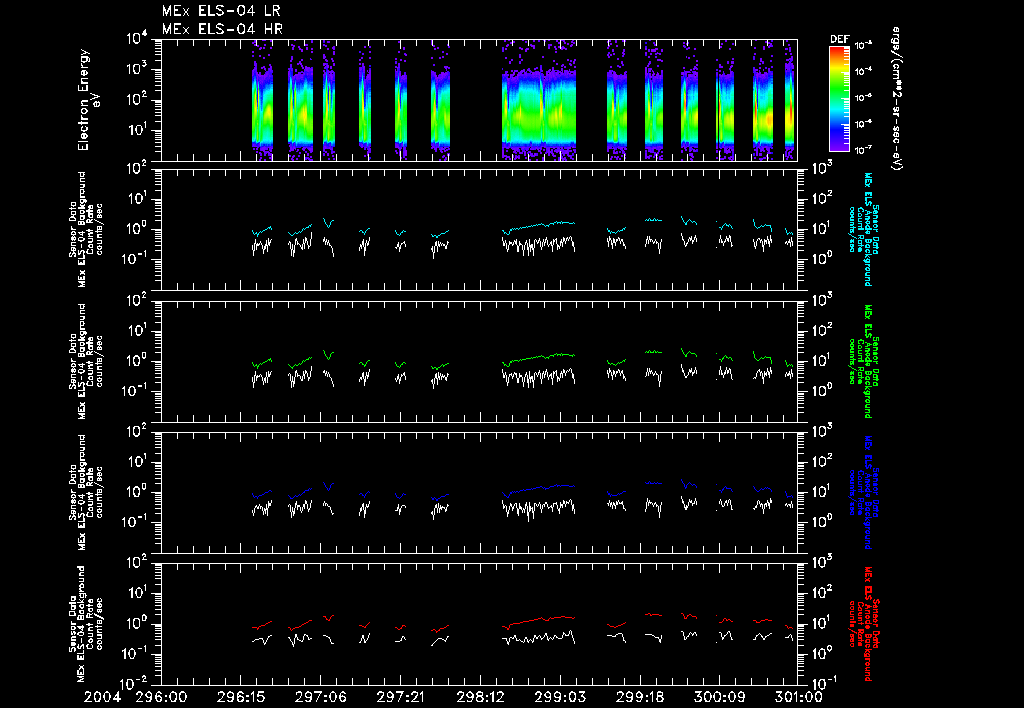Click the left axis label beside the red-trace panel
Viewport: 1024px width, 708px height.
[86, 624]
